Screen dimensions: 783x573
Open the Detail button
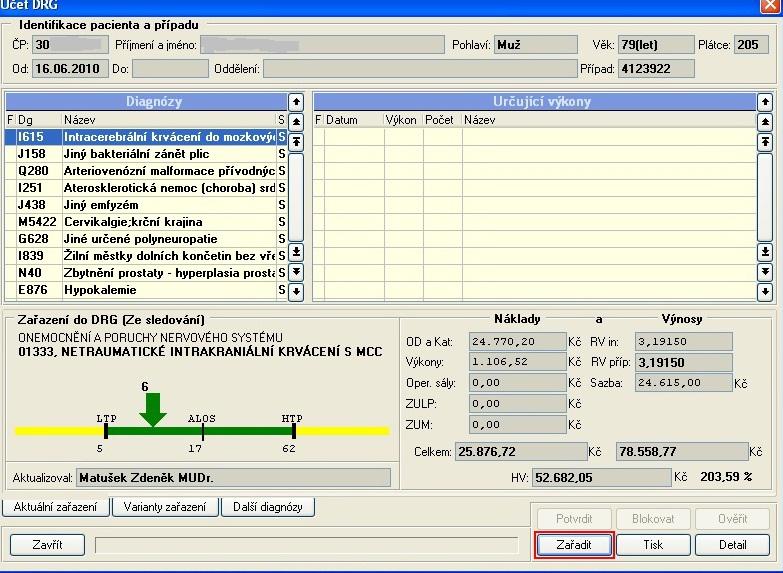[x=733, y=545]
